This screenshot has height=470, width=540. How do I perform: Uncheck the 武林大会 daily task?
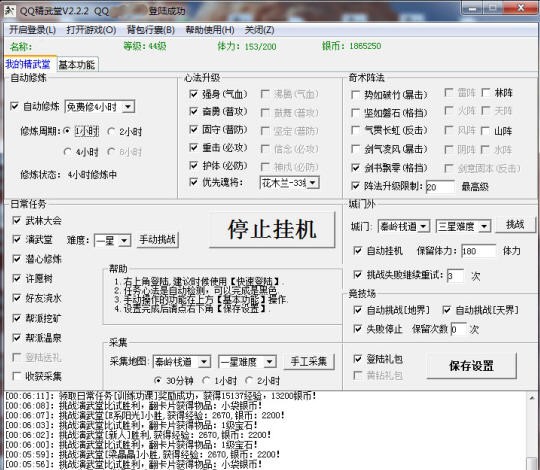coord(16,220)
